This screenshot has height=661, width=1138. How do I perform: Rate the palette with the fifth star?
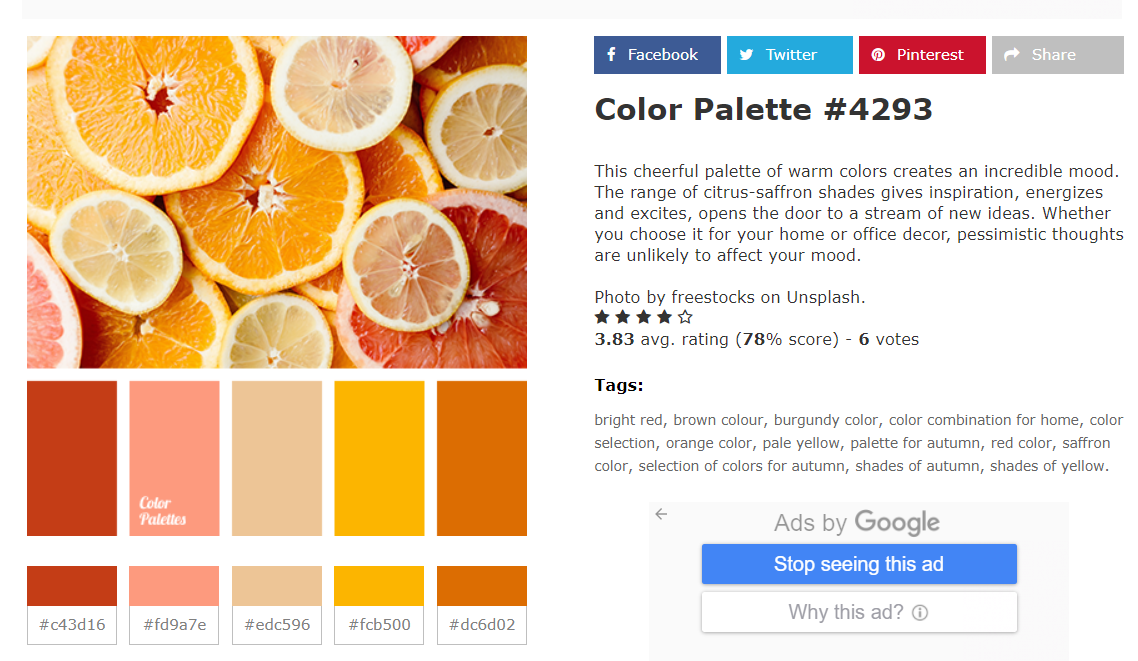click(685, 317)
